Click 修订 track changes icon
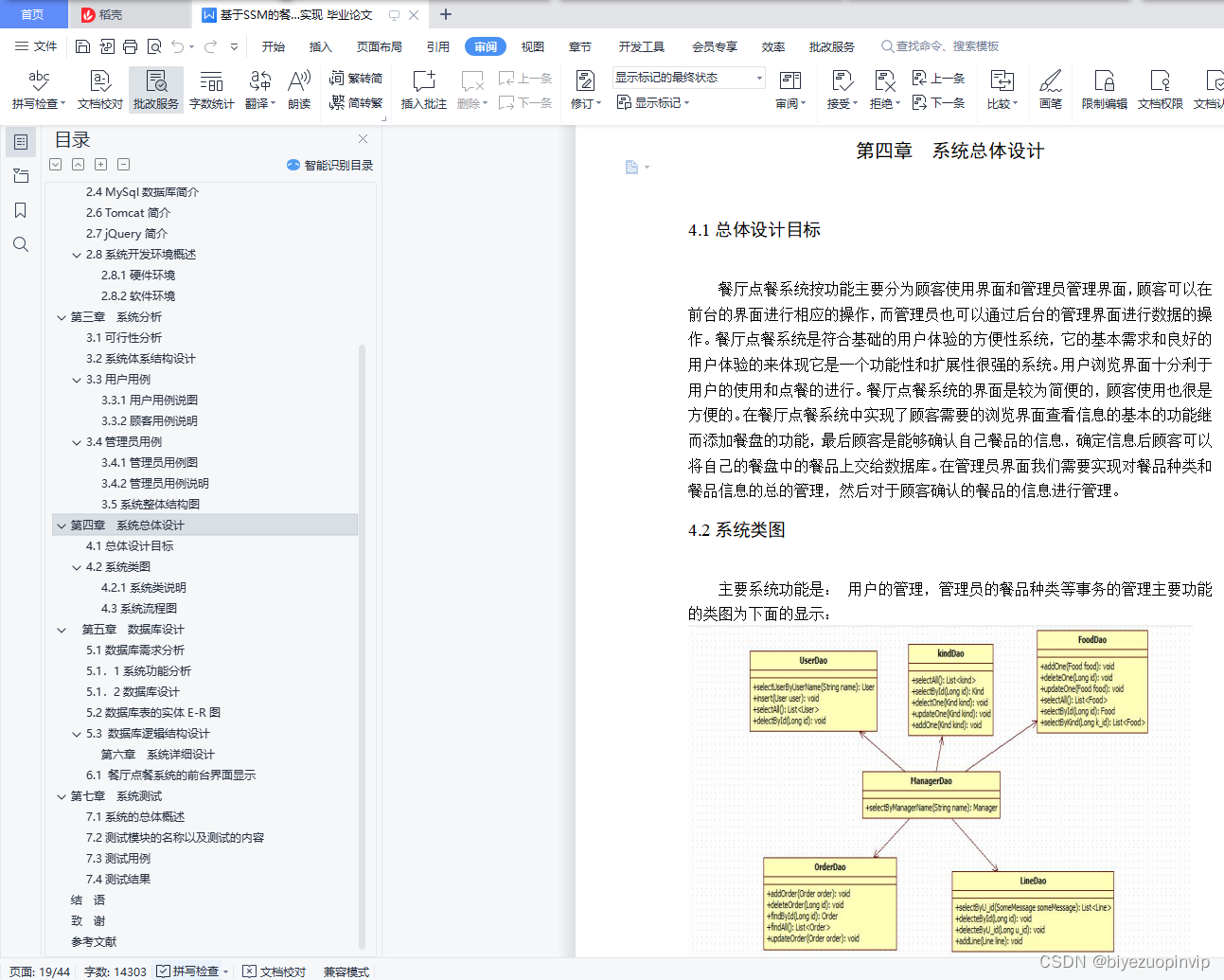Screen dimensions: 1224x980 [586, 90]
